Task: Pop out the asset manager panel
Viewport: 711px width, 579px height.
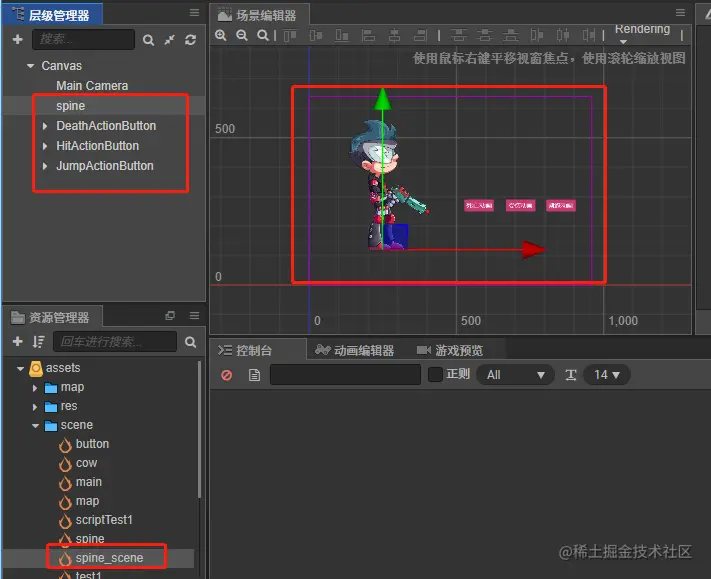Action: (170, 316)
